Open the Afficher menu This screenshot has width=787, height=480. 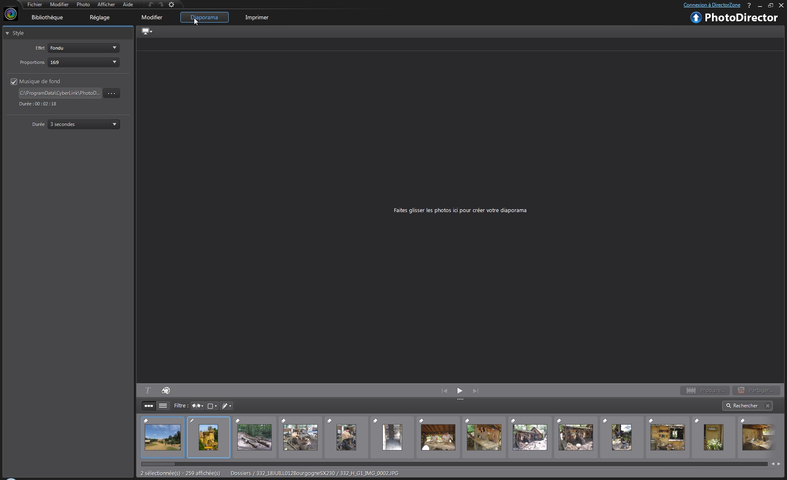pos(106,4)
